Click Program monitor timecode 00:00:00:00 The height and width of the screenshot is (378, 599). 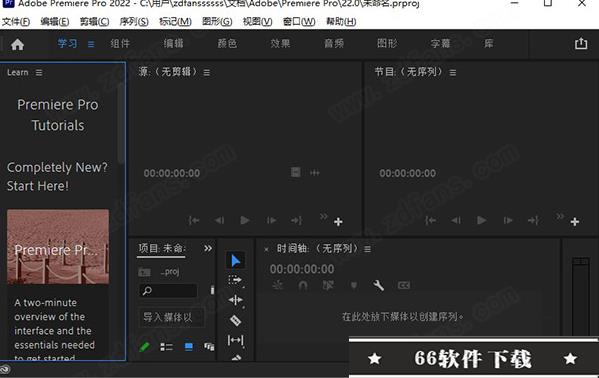(408, 174)
